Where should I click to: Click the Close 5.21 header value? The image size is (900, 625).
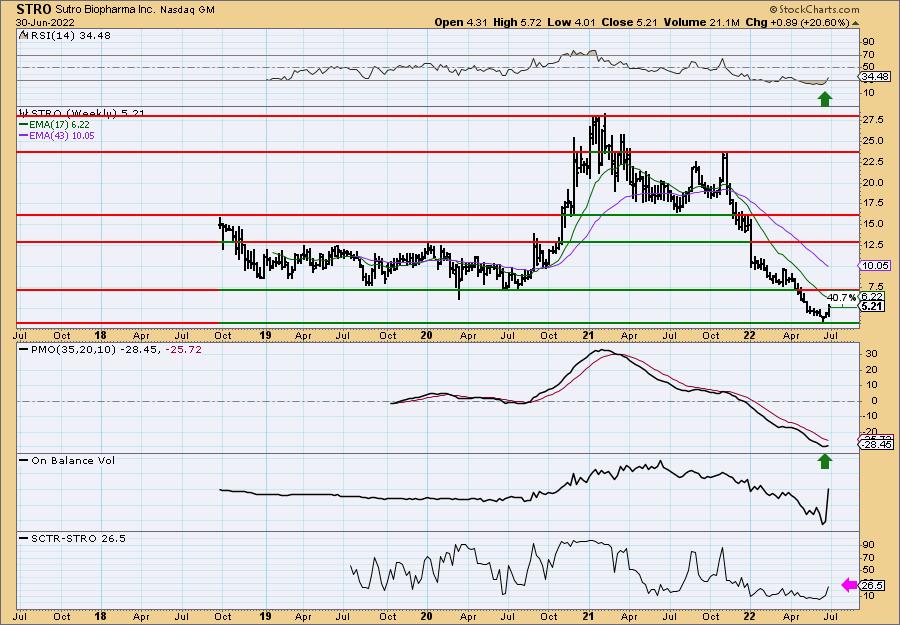coord(629,22)
